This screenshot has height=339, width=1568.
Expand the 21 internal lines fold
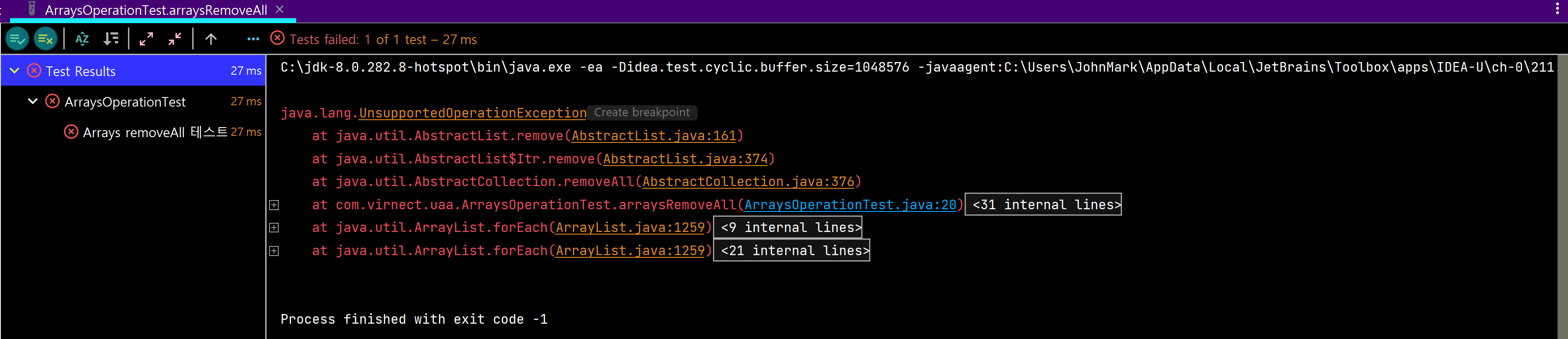(791, 251)
